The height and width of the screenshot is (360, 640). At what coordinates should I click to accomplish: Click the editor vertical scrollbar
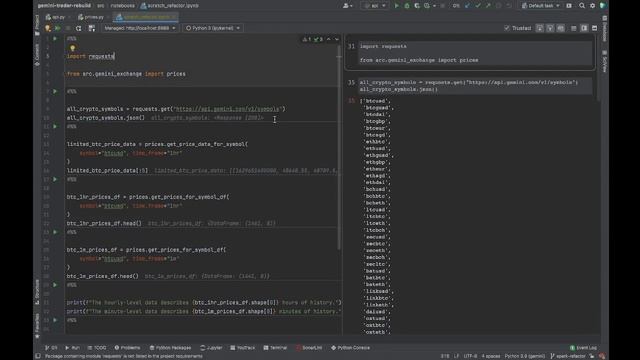pyautogui.click(x=339, y=147)
